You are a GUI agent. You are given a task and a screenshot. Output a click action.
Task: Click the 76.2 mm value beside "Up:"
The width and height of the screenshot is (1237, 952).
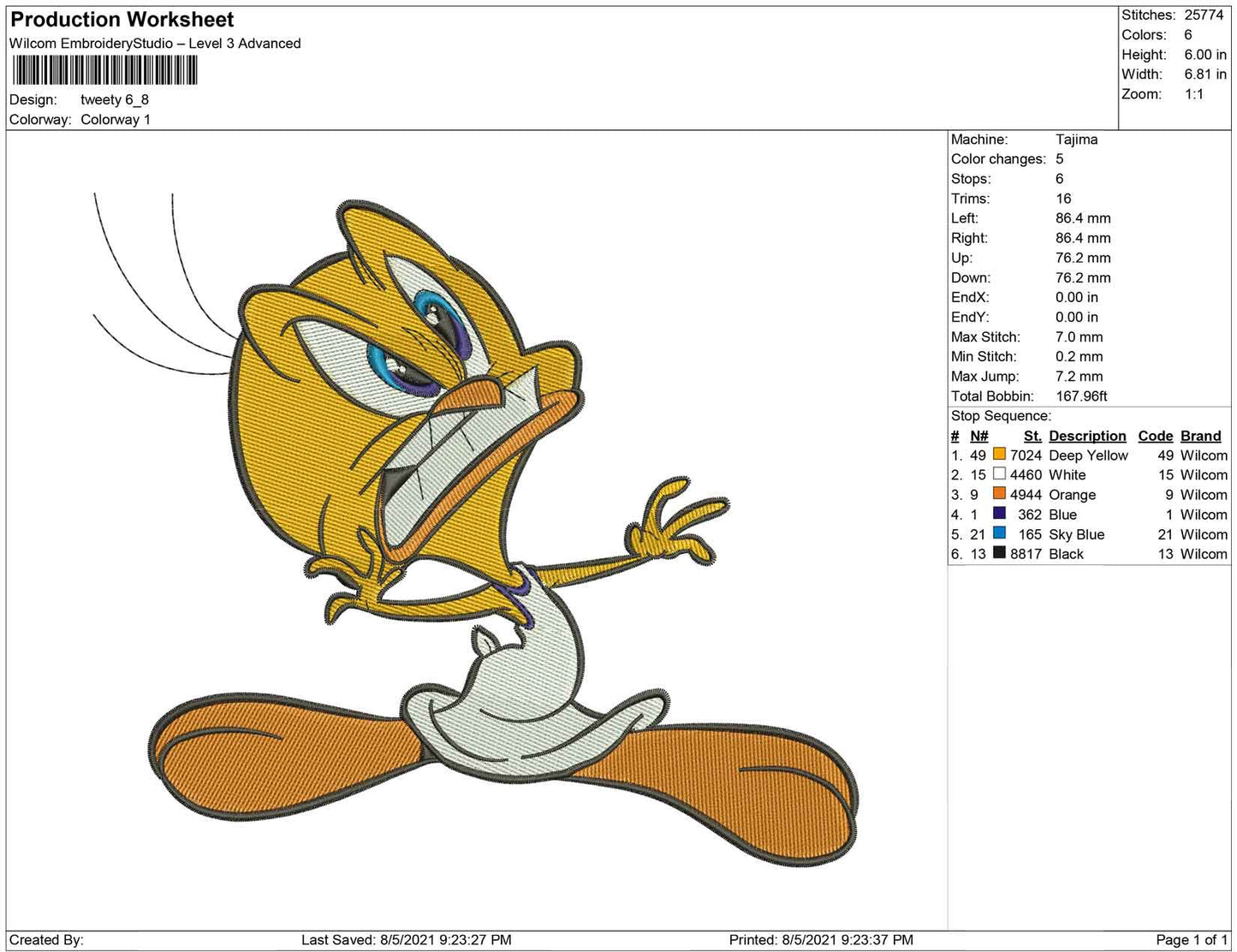coord(1083,258)
